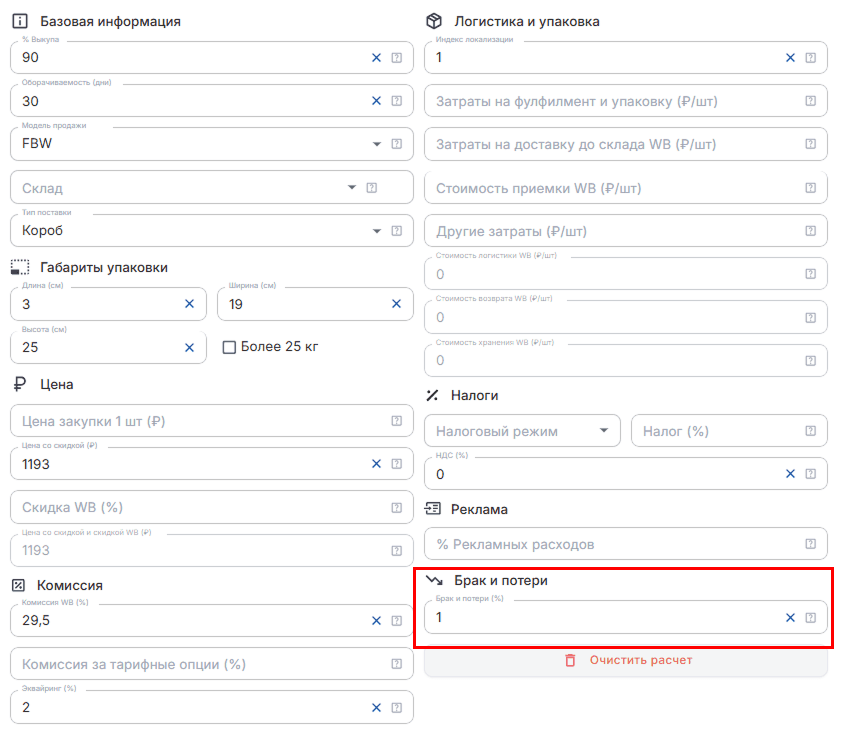Screen dimensions: 842x730
Task: Clear the Индекс локализации value
Action: 790,57
